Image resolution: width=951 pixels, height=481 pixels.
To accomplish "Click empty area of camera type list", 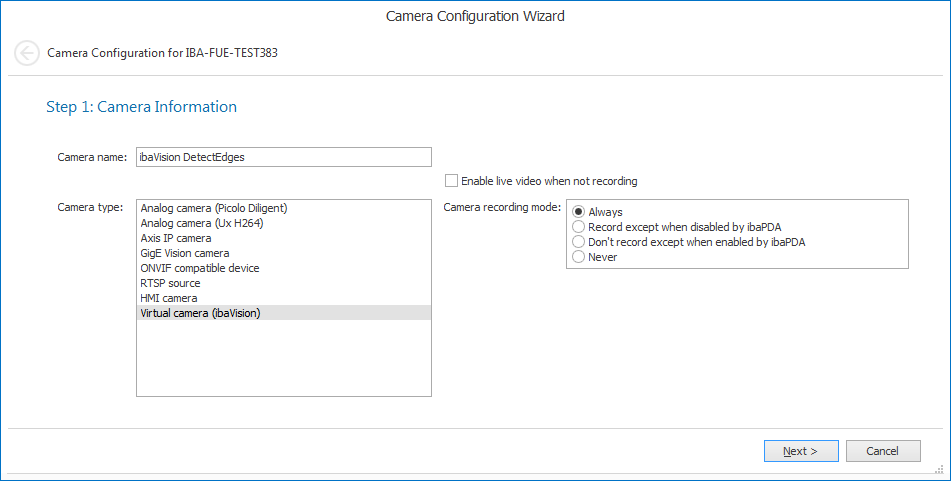I will 283,358.
